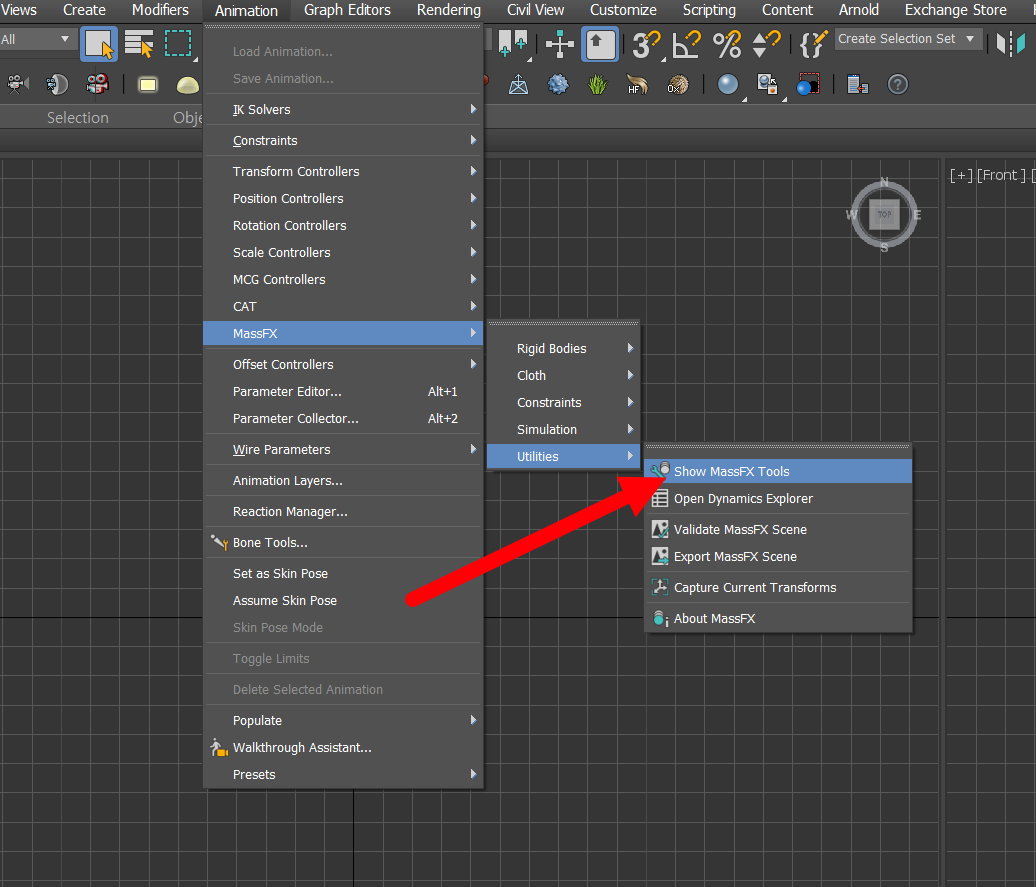Click the render setup icon beside sphere
Viewport: 1036px width, 887px height.
tap(767, 85)
